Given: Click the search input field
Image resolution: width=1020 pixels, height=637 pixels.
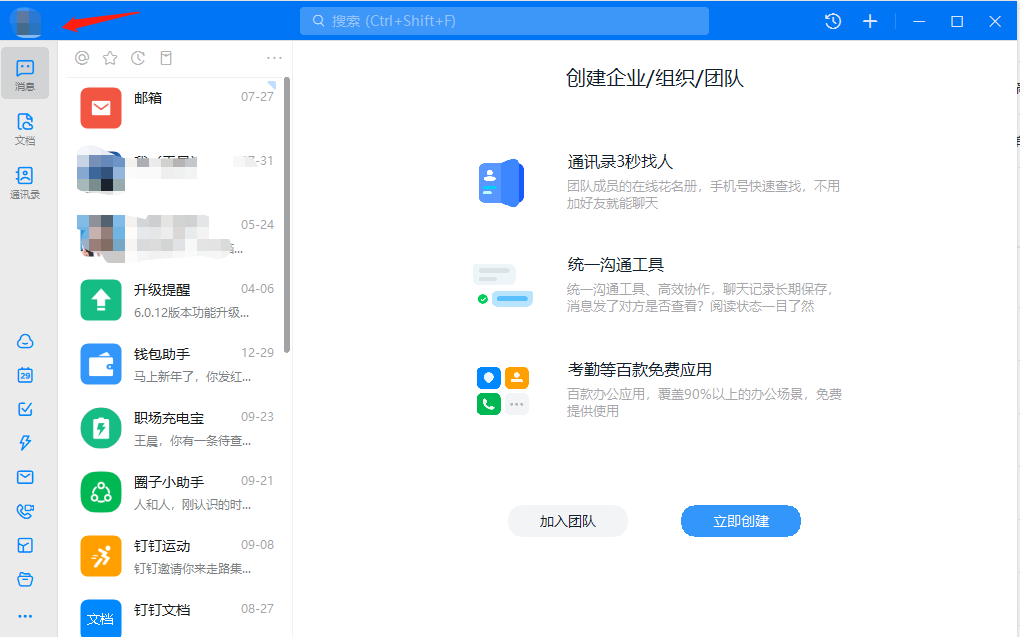Looking at the screenshot, I should coord(504,21).
